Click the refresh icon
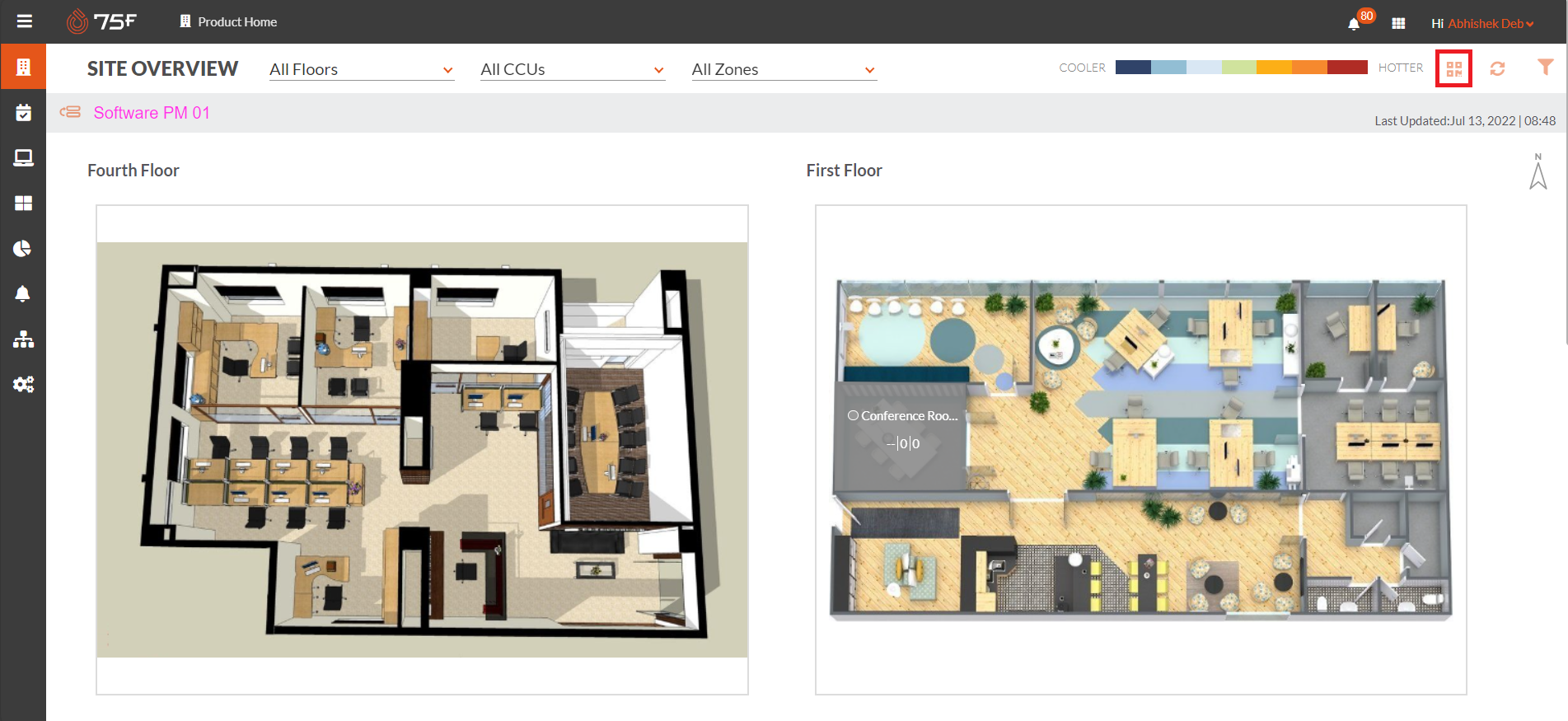Viewport: 1568px width, 721px height. coord(1497,68)
